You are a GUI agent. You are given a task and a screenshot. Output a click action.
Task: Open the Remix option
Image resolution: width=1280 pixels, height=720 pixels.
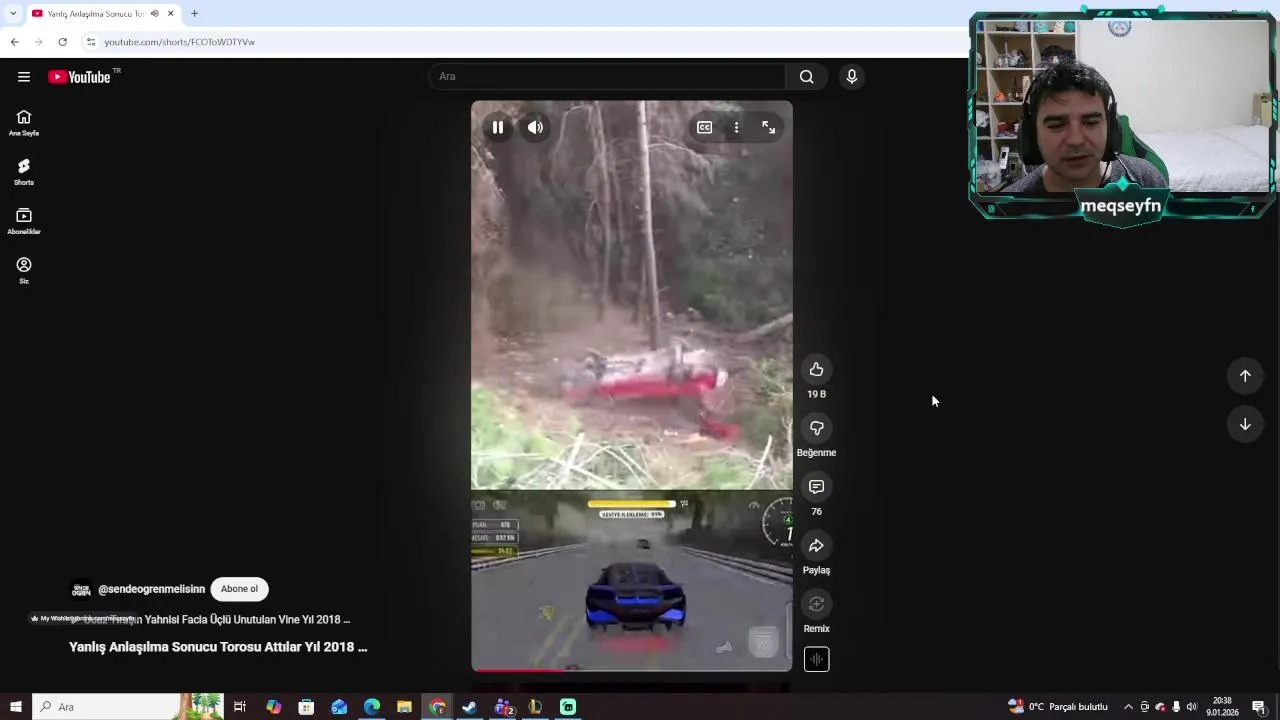[816, 604]
